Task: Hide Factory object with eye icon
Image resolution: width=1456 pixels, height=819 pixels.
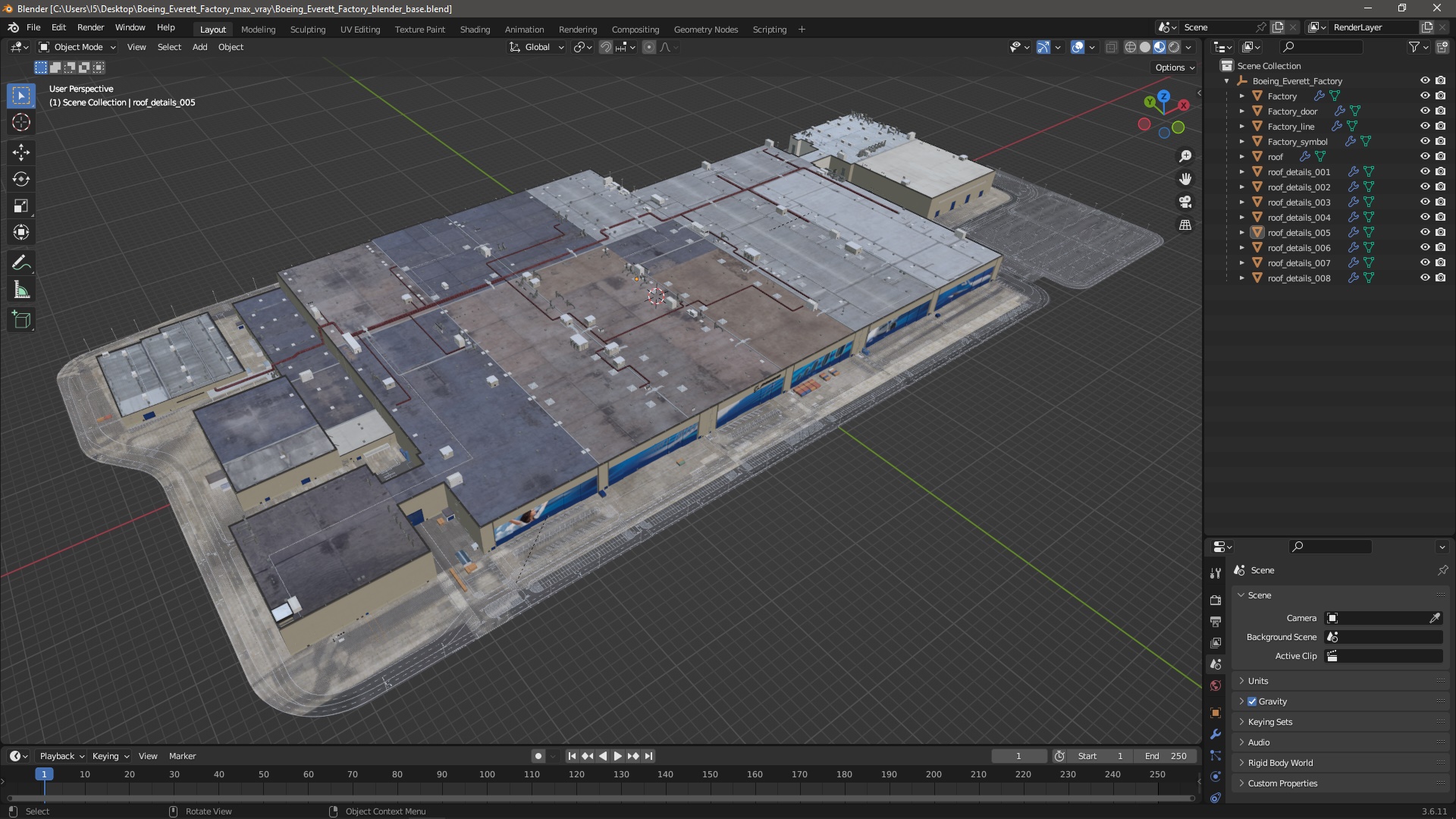Action: [1425, 96]
